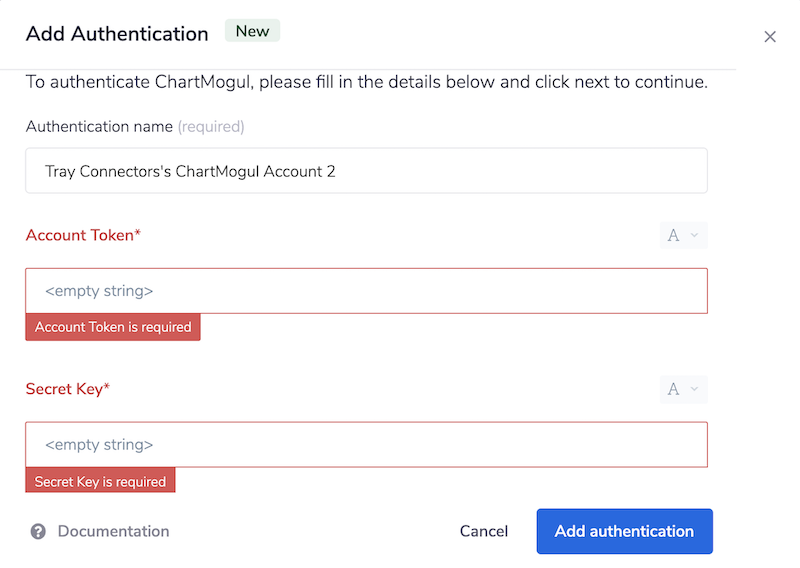Open the Documentation link
Screen dimensions: 800x568
pyautogui.click(x=113, y=531)
